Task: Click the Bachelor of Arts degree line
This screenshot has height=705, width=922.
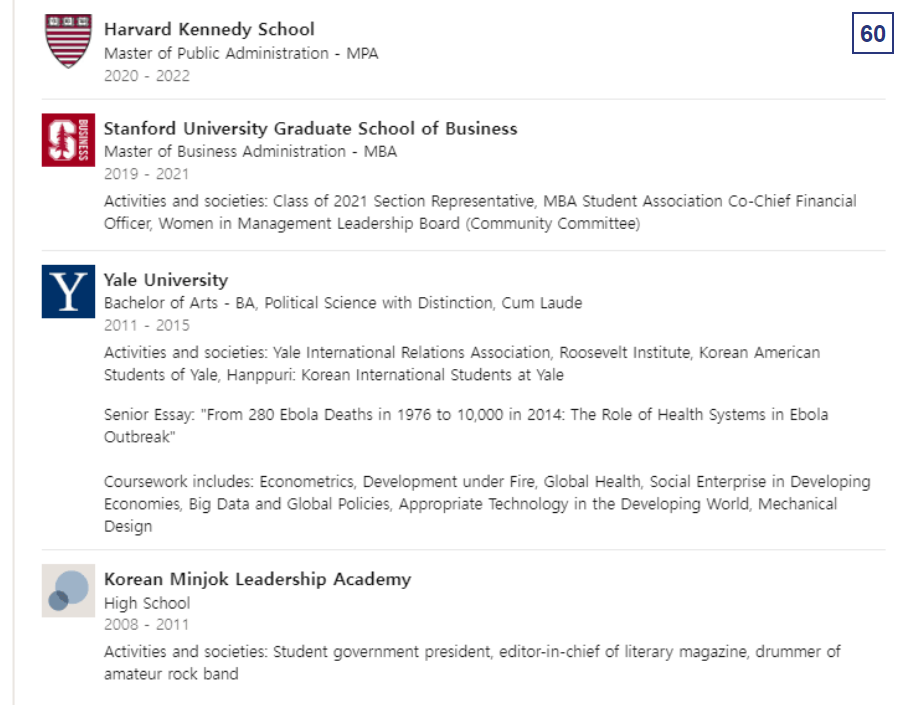Action: coord(343,303)
